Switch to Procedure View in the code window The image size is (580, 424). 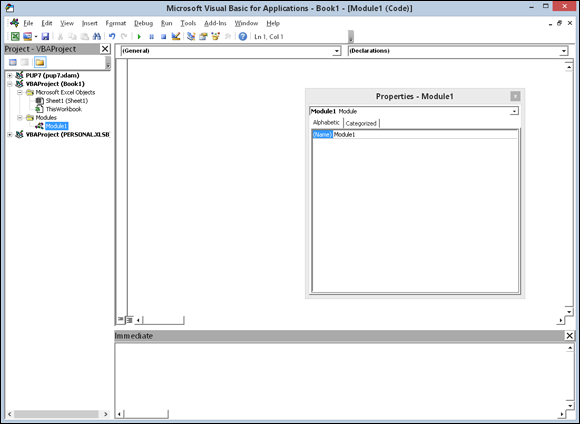tap(120, 319)
